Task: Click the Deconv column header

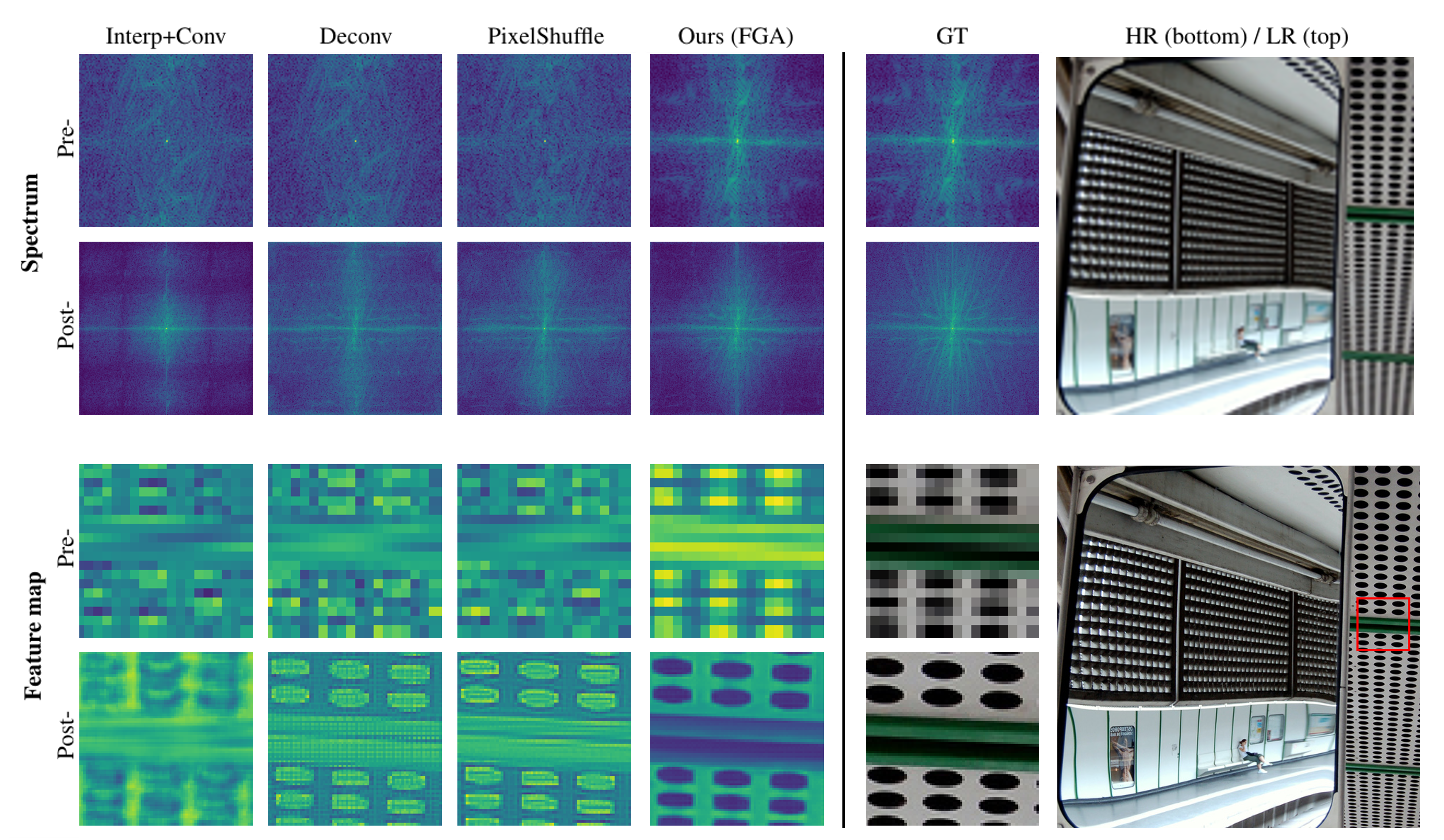Action: (x=355, y=37)
